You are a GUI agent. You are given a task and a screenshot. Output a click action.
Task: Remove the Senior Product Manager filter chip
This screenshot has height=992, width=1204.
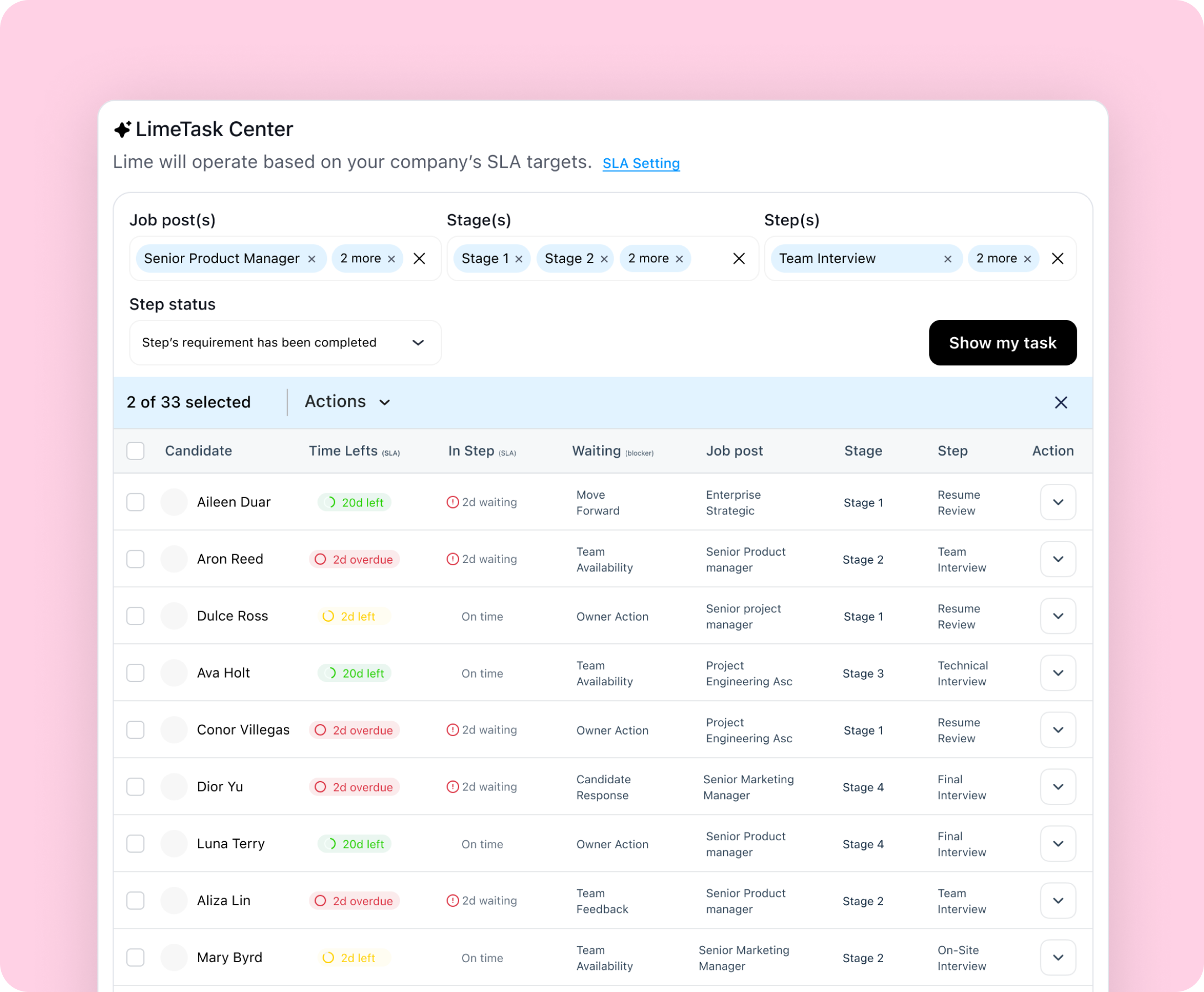tap(312, 259)
